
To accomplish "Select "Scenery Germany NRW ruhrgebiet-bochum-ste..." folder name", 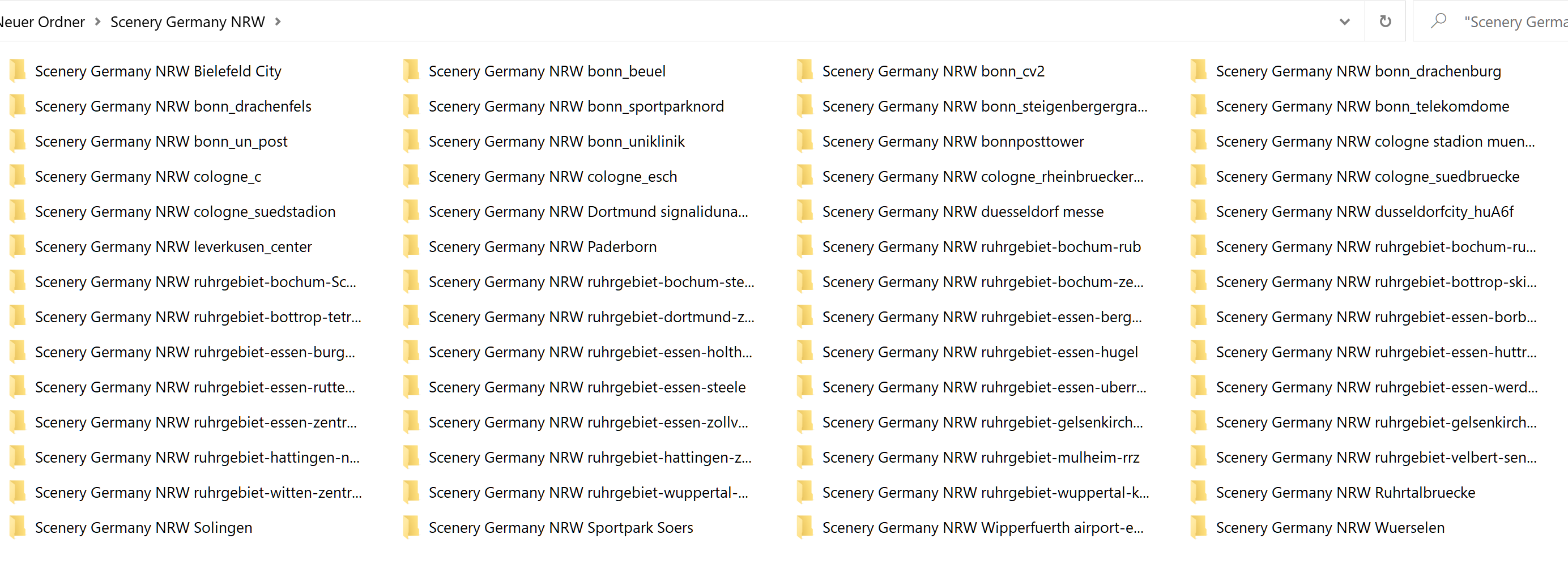I will (x=591, y=283).
